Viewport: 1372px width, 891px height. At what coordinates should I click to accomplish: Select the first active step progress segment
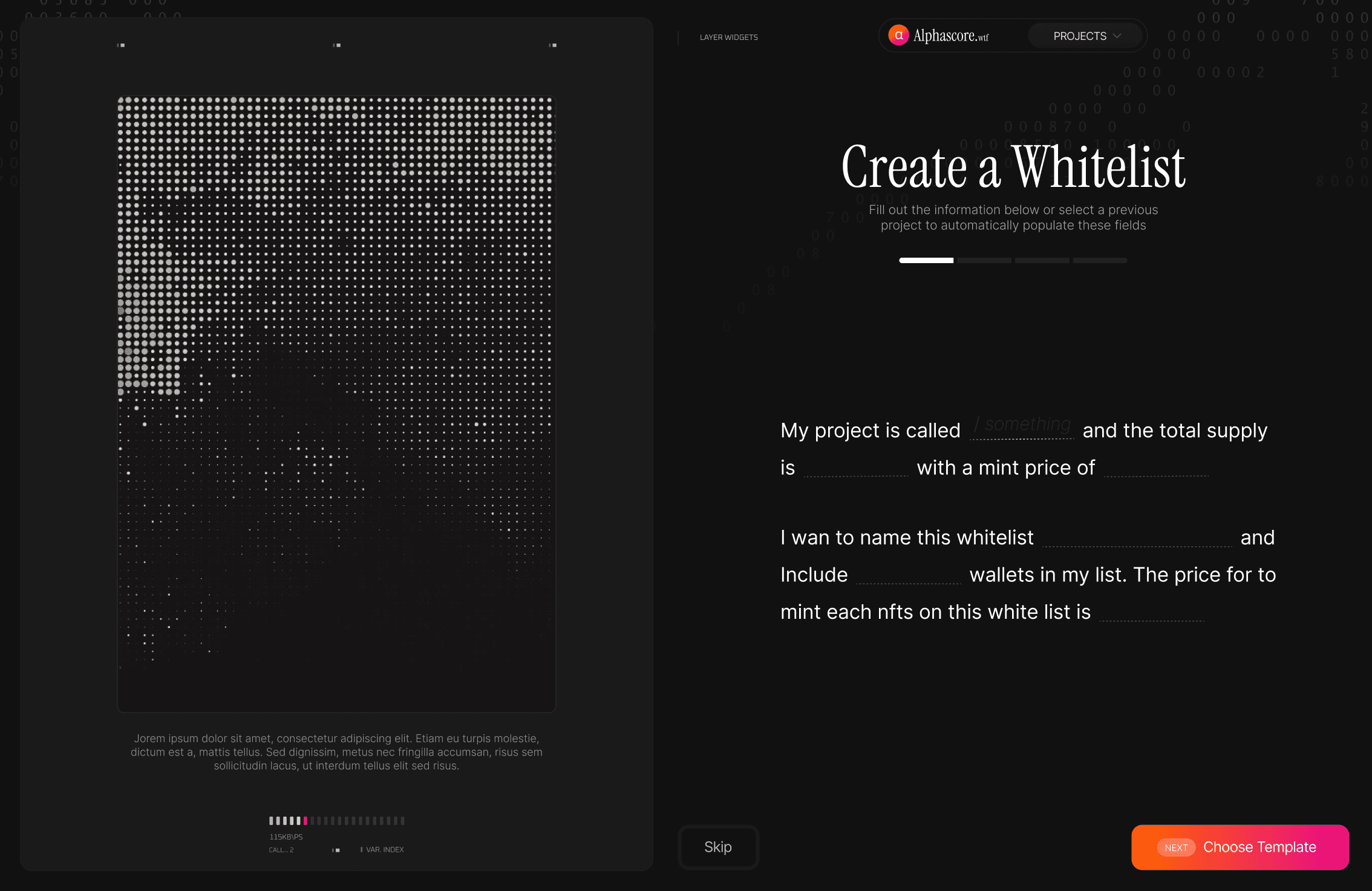[926, 261]
